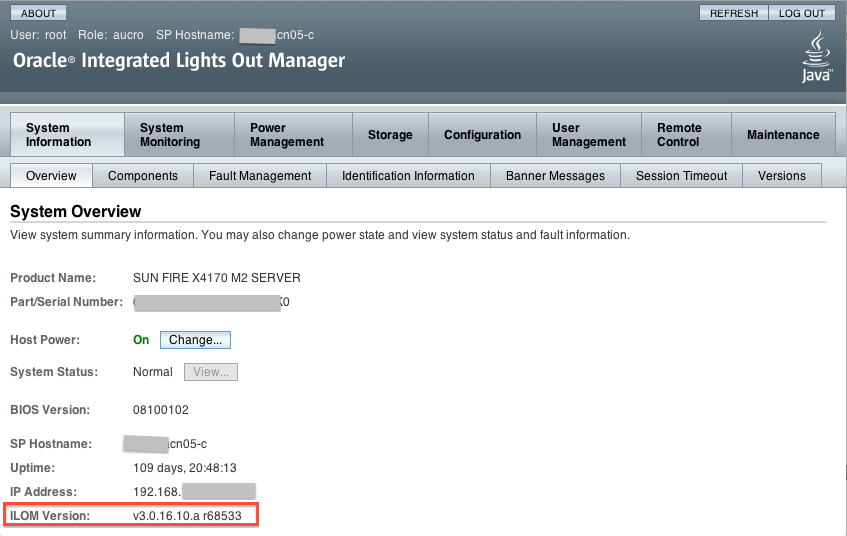Switch to Power Management tab
This screenshot has width=847, height=536.
point(293,135)
